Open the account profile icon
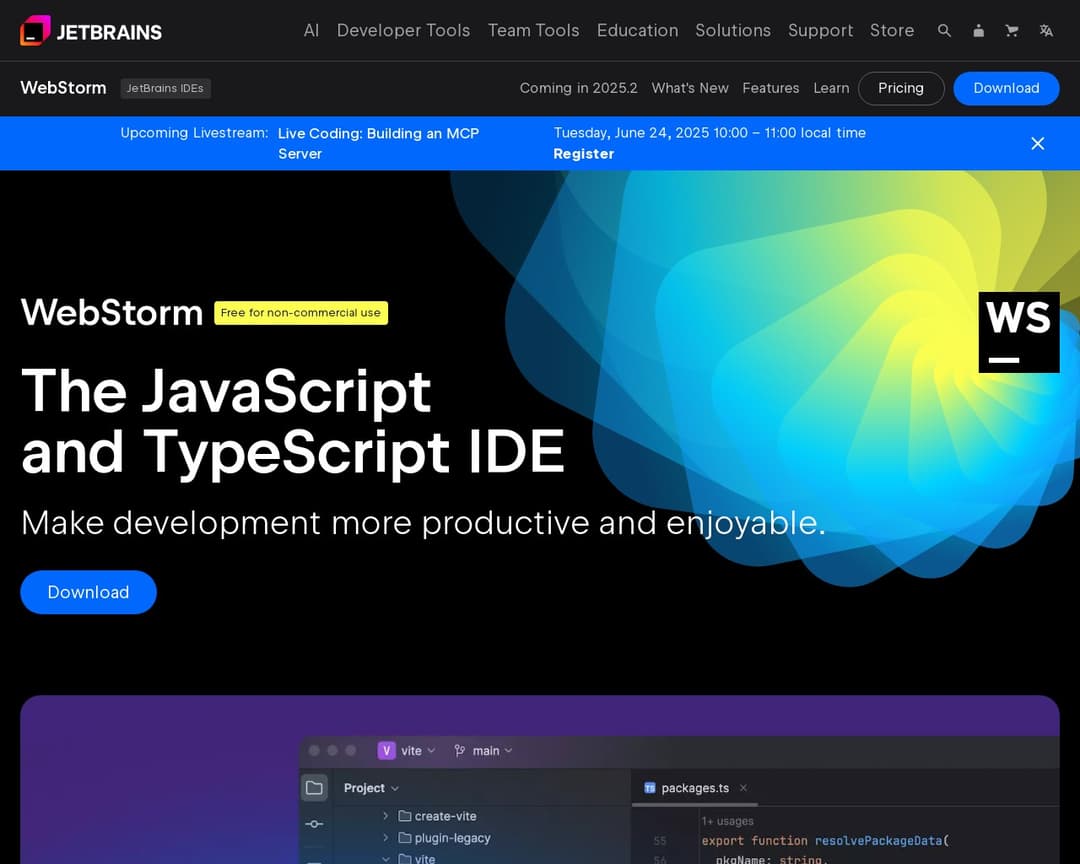Screen dimensions: 1080x864 pyautogui.click(x=978, y=31)
